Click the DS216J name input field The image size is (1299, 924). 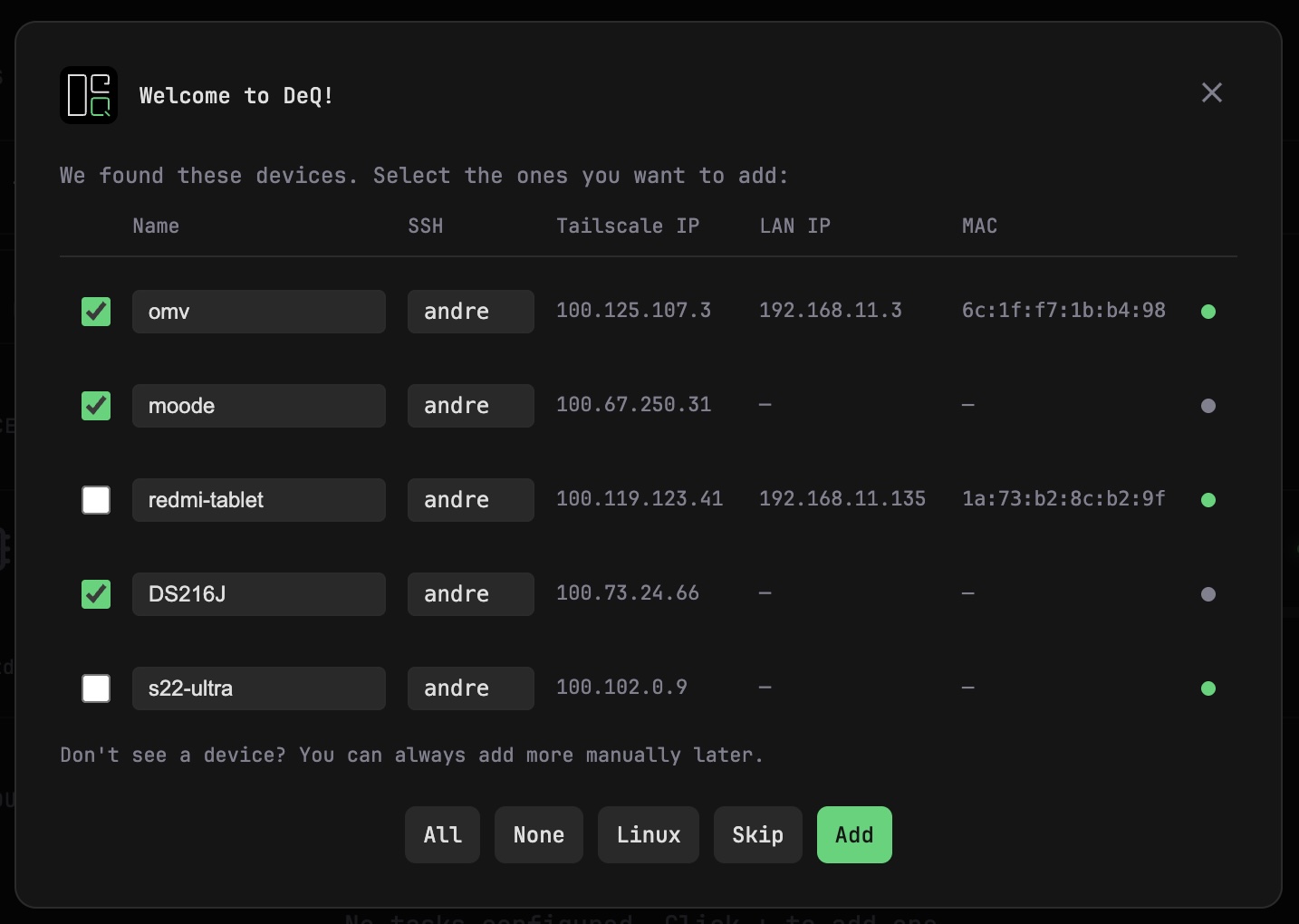[258, 594]
